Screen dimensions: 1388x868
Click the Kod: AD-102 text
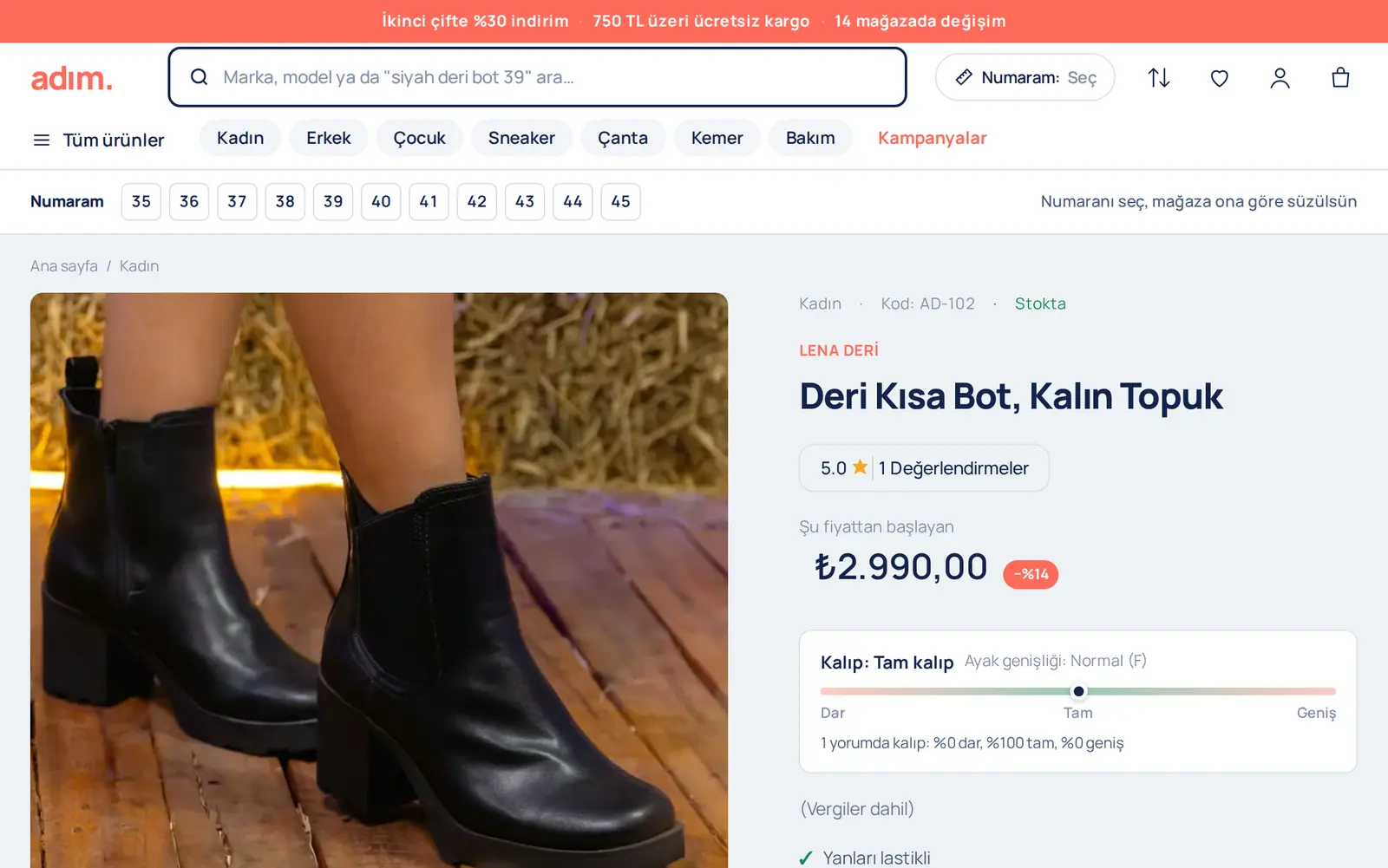point(928,303)
